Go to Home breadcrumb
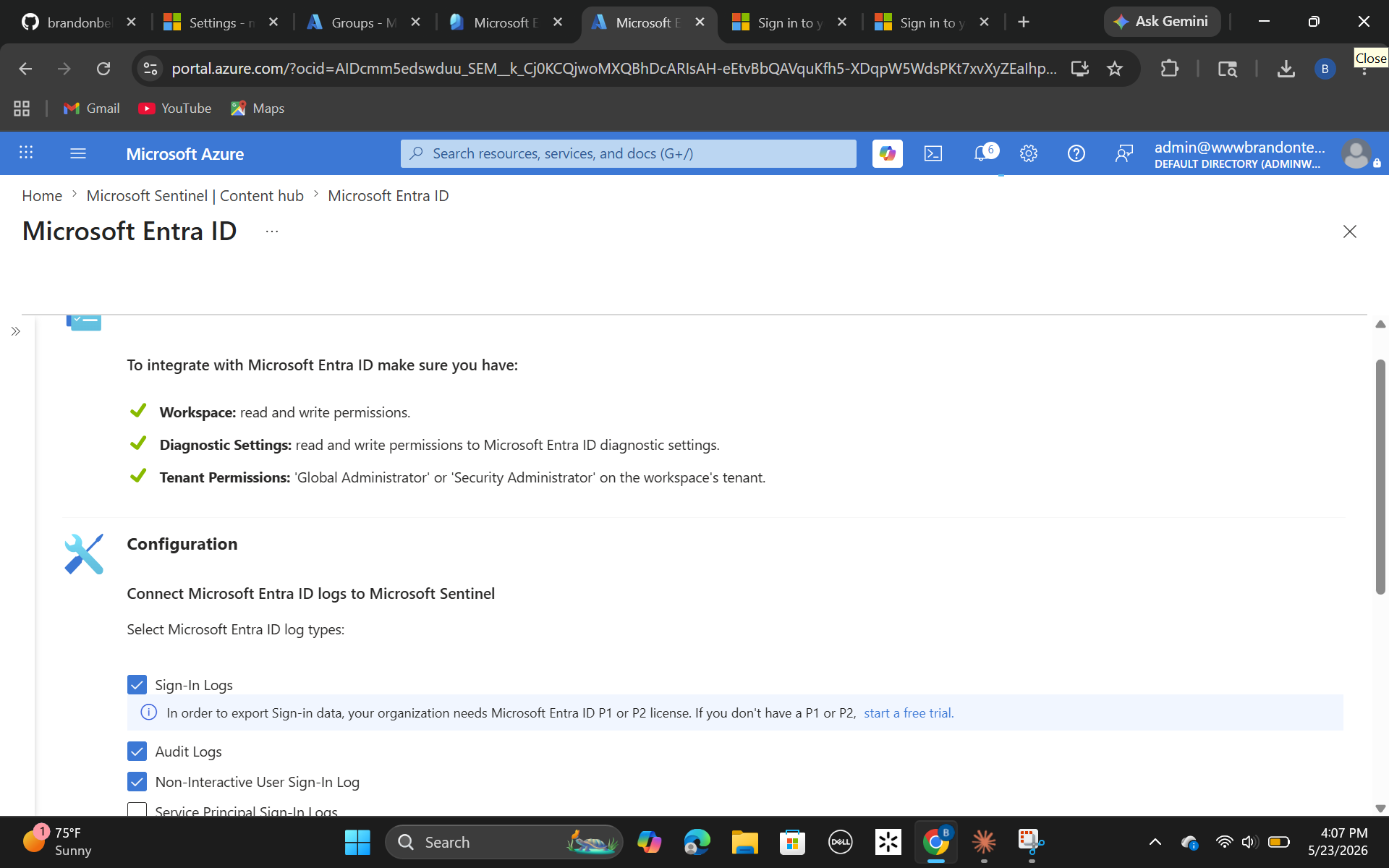Image resolution: width=1389 pixels, height=868 pixels. (x=42, y=195)
